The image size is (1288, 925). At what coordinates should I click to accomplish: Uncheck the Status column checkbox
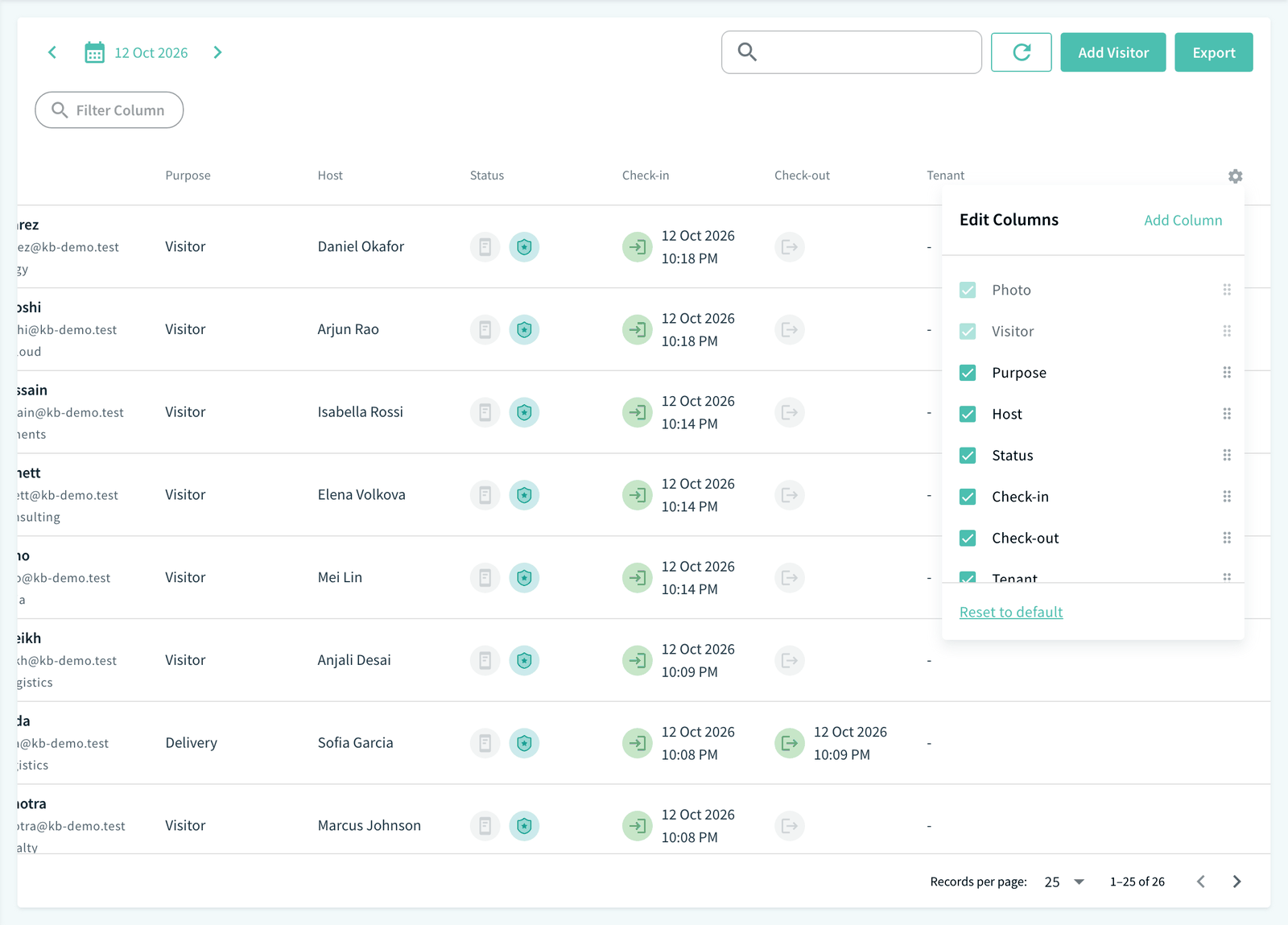968,456
